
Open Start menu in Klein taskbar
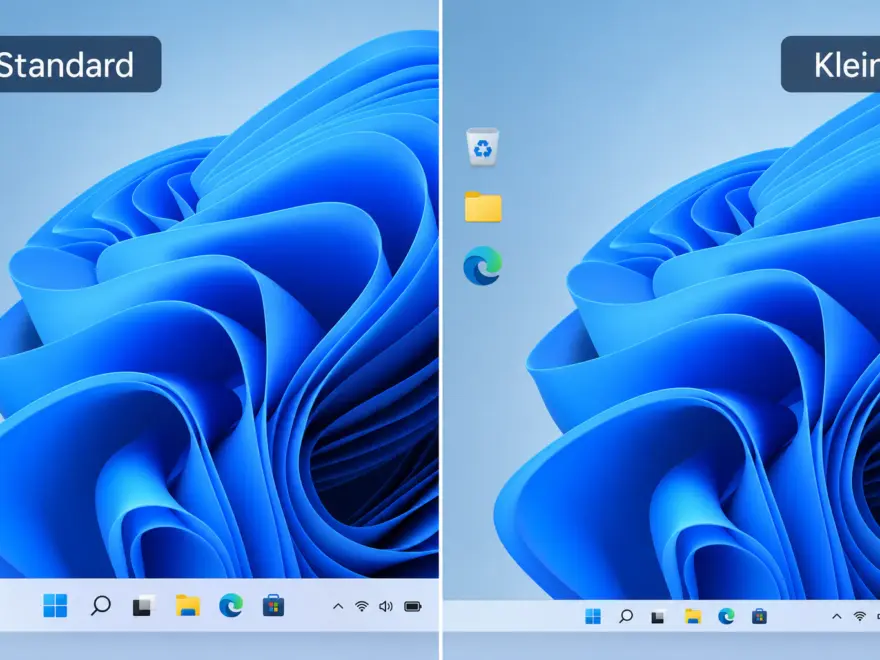pyautogui.click(x=593, y=616)
